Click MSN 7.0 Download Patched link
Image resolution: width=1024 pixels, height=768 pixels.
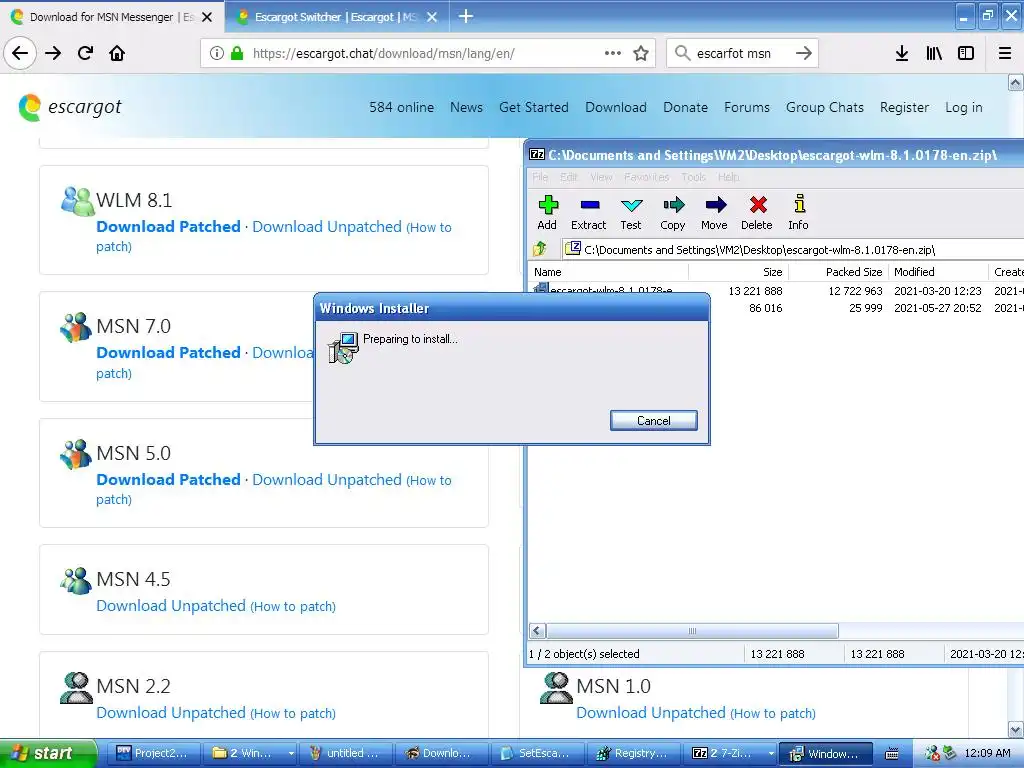(168, 353)
